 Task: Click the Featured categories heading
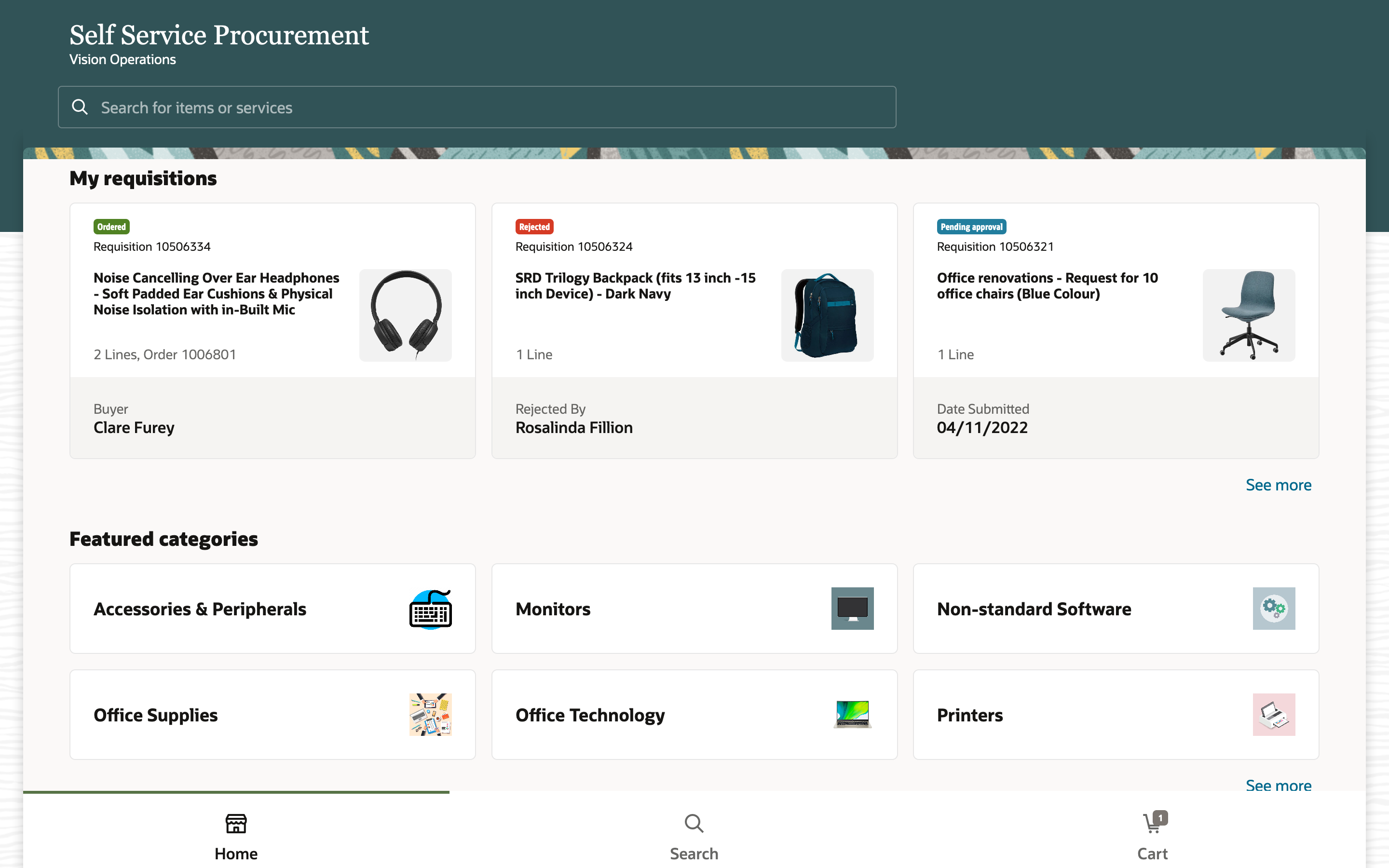point(163,539)
